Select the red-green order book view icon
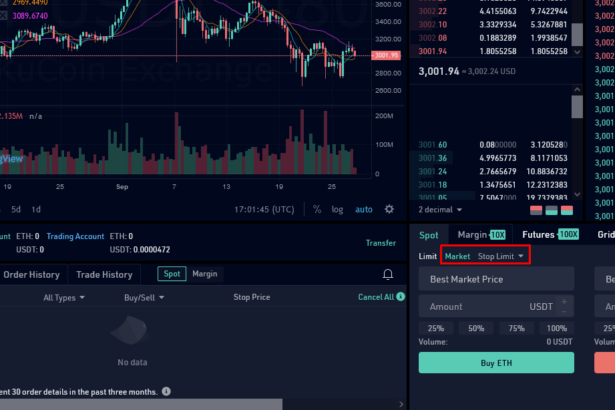 [x=567, y=210]
